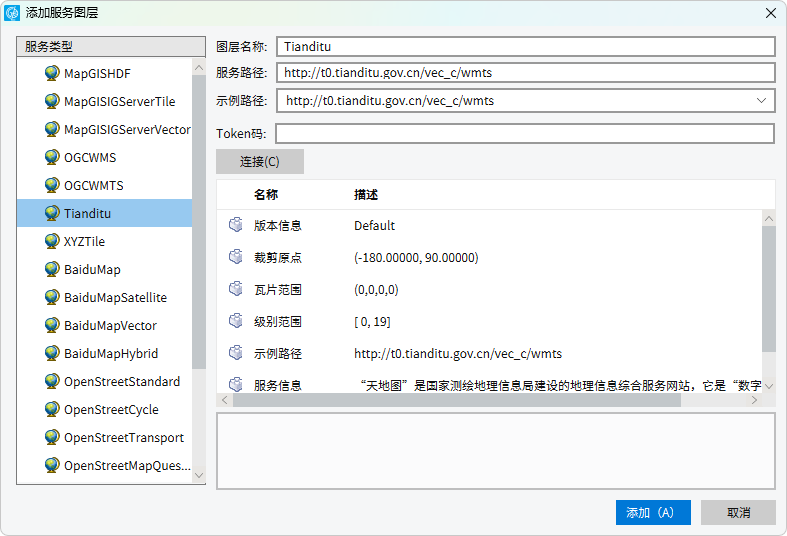Click the 名称 column header
This screenshot has height=536, width=787.
tap(266, 195)
